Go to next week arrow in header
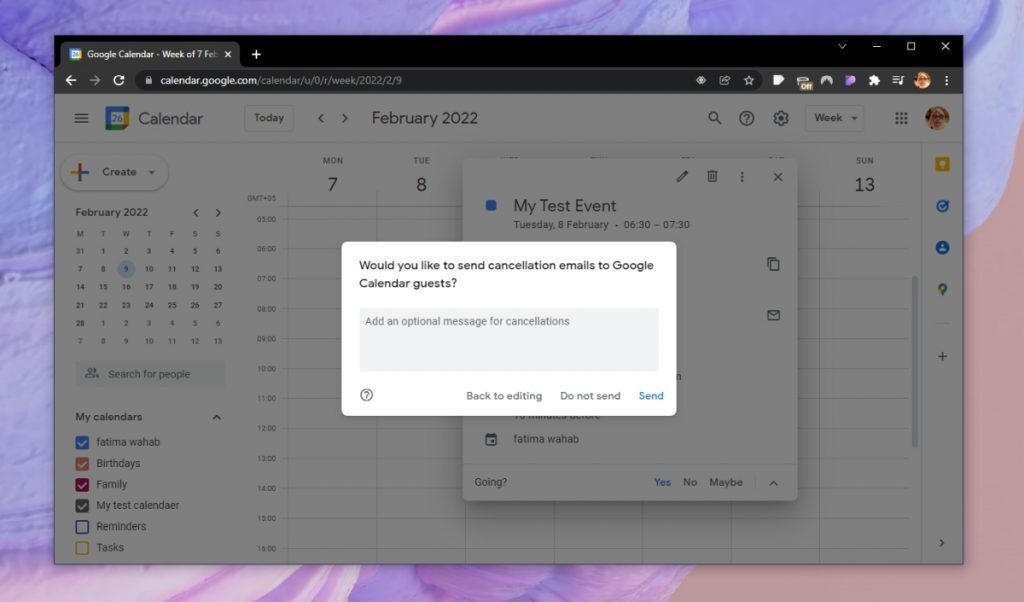The width and height of the screenshot is (1024, 602). tap(345, 118)
